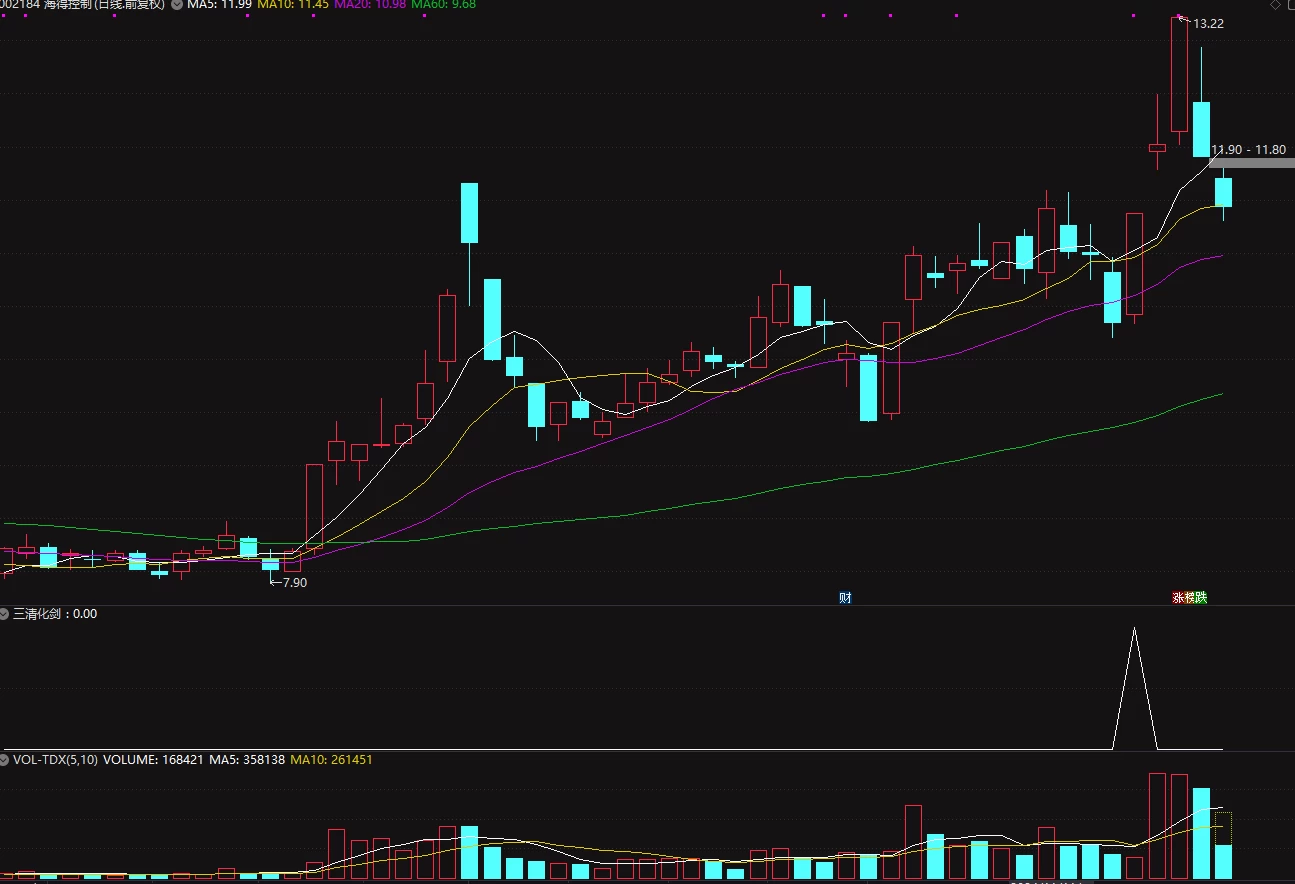1295x884 pixels.
Task: Select the MA5: 11.99 label
Action: (219, 5)
